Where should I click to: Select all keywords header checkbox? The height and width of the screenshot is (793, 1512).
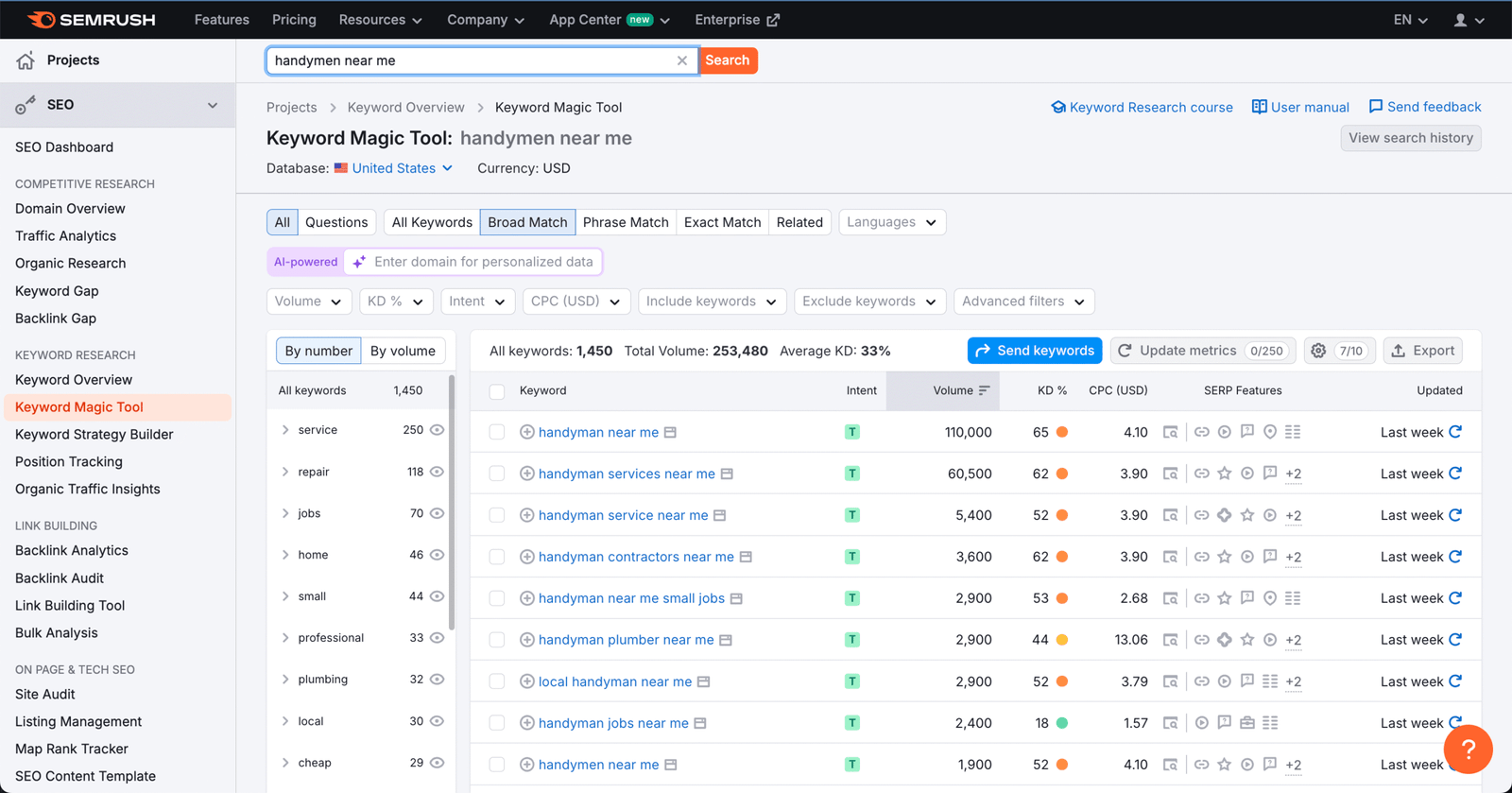click(x=497, y=390)
